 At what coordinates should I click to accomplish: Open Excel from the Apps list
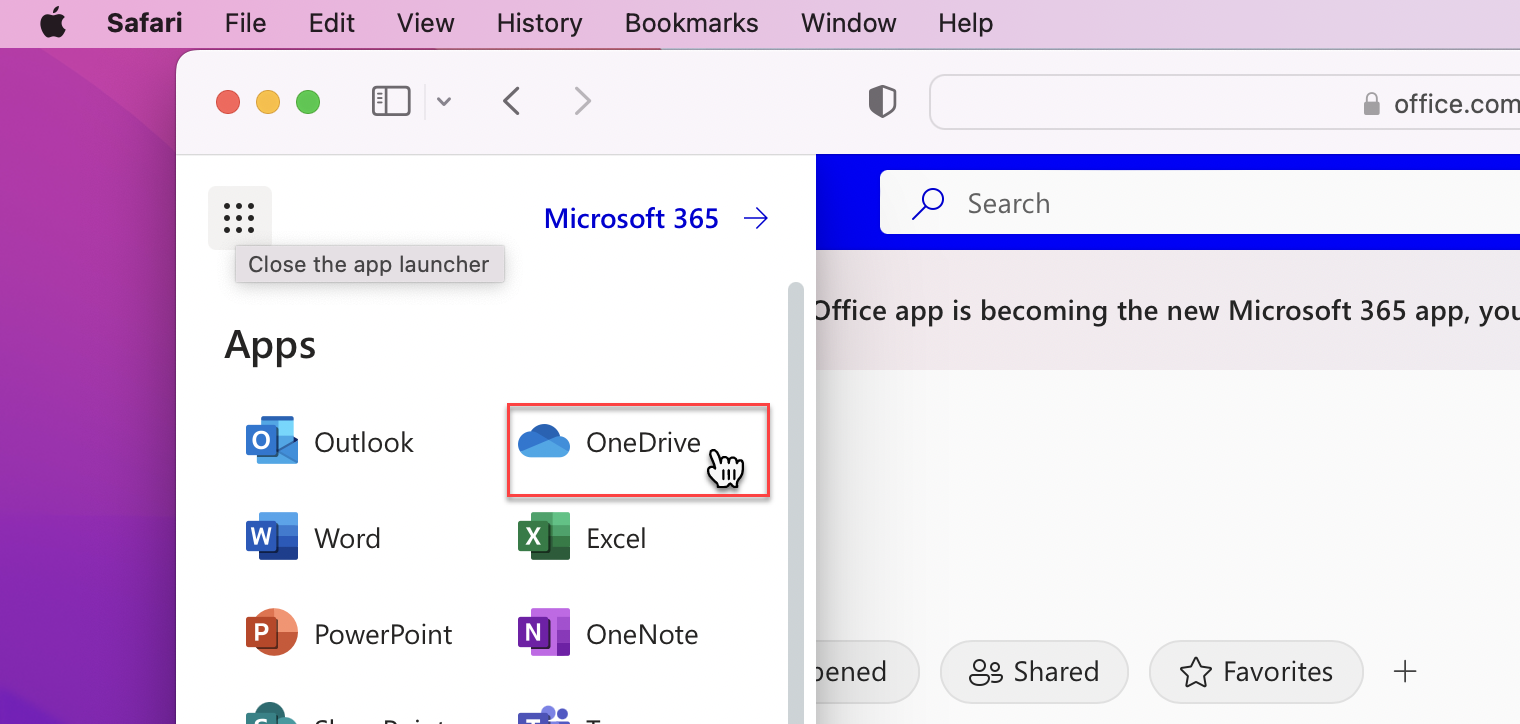point(582,538)
